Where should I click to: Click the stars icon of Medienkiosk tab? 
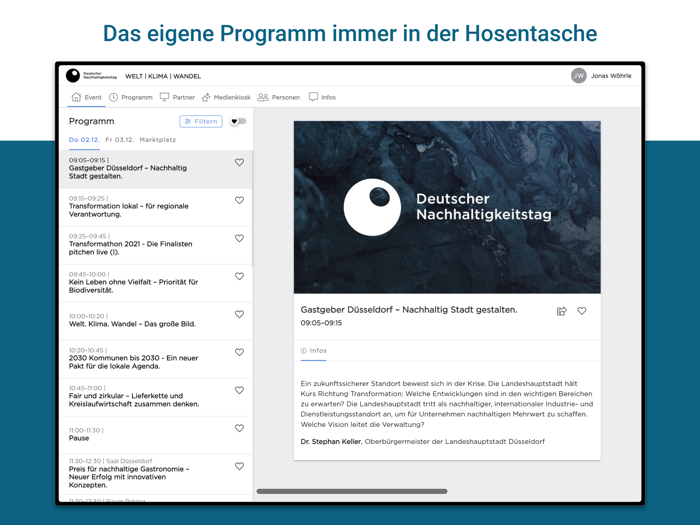point(206,97)
